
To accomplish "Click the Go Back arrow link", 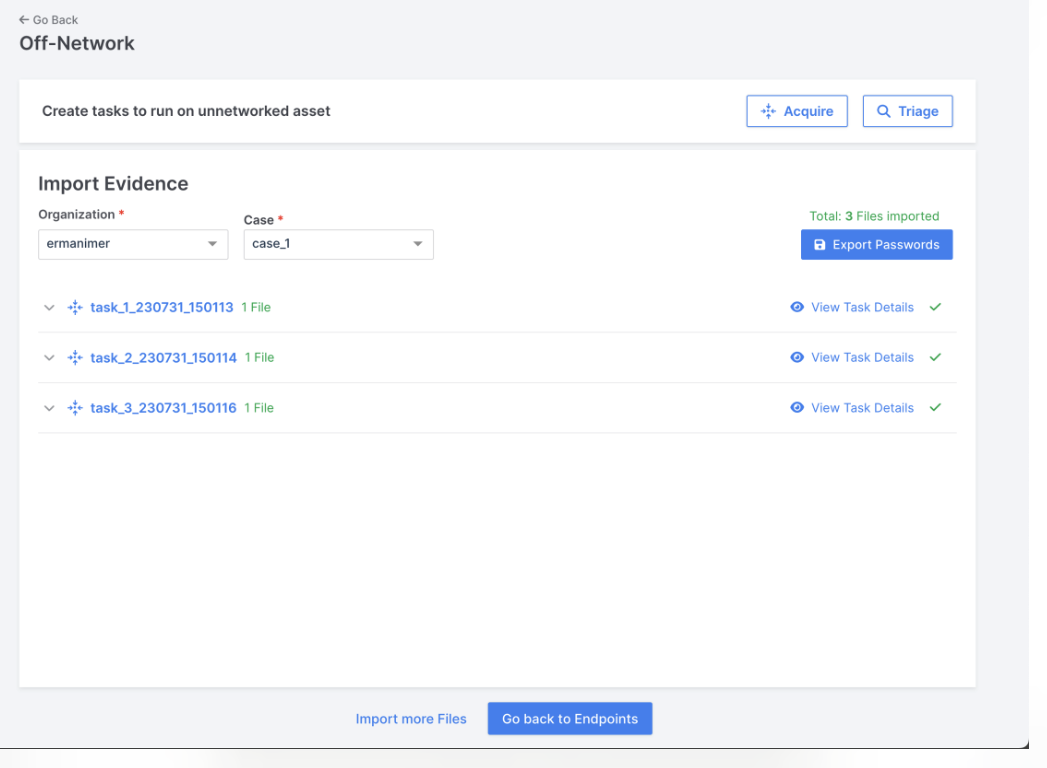I will 48,20.
